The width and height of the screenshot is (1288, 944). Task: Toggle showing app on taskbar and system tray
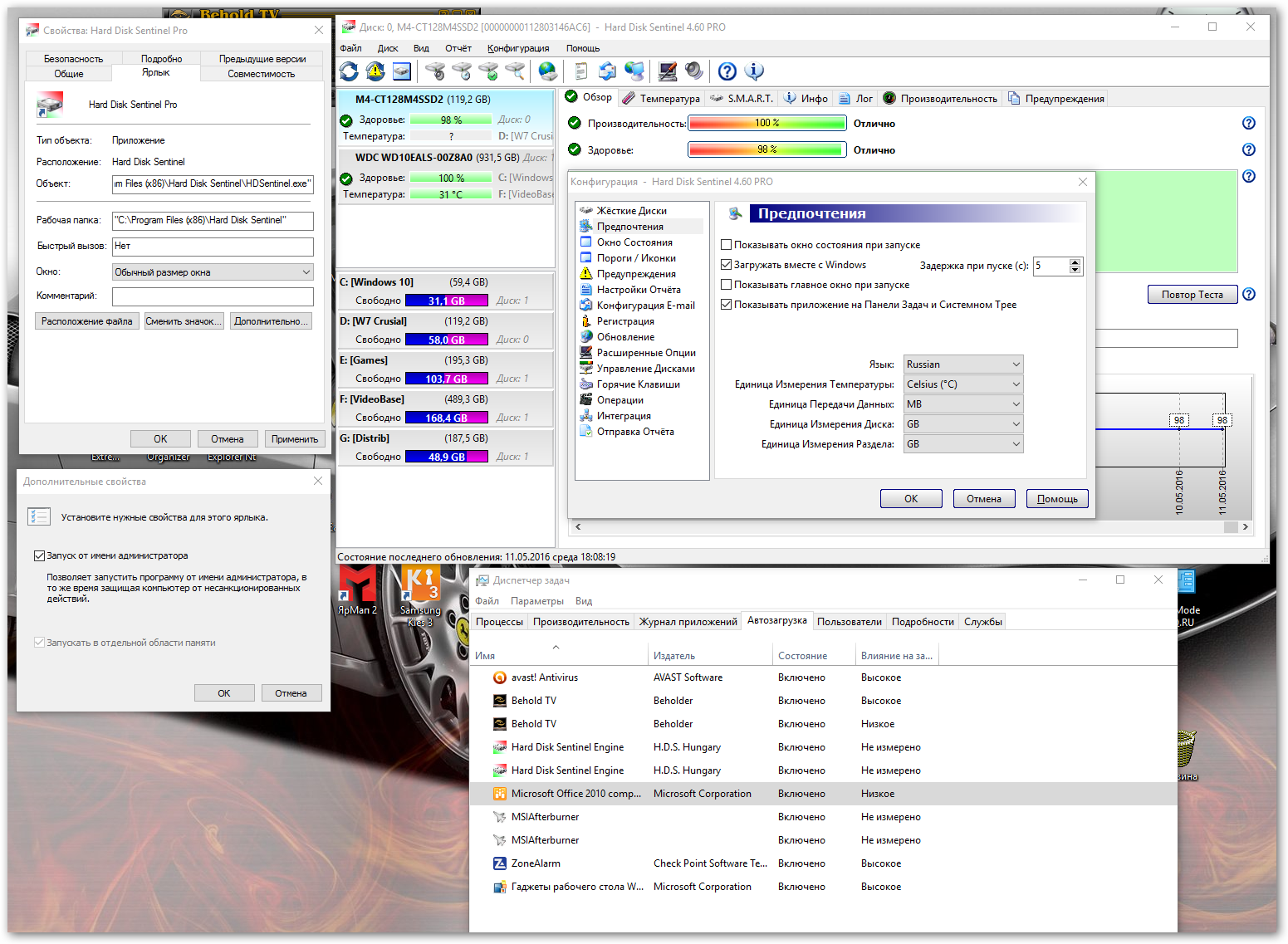[x=727, y=306]
